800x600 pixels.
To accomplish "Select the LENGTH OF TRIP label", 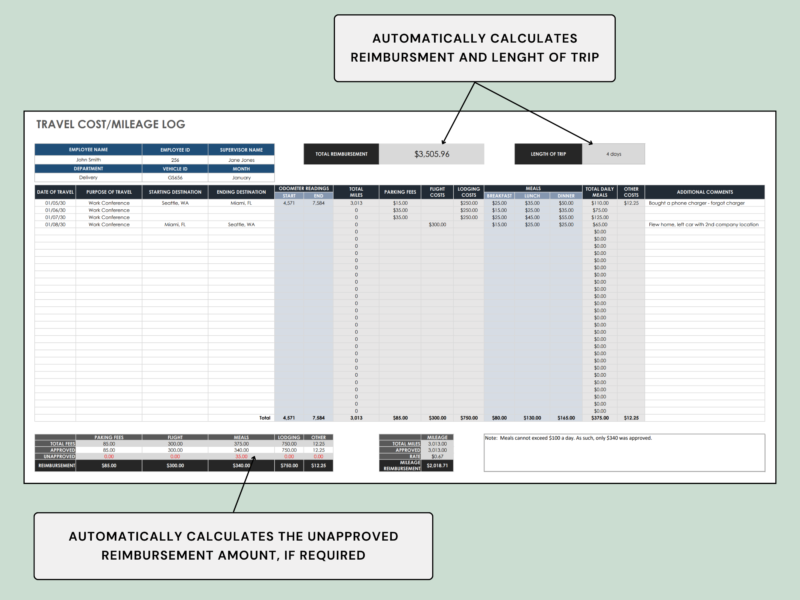I will [x=548, y=154].
